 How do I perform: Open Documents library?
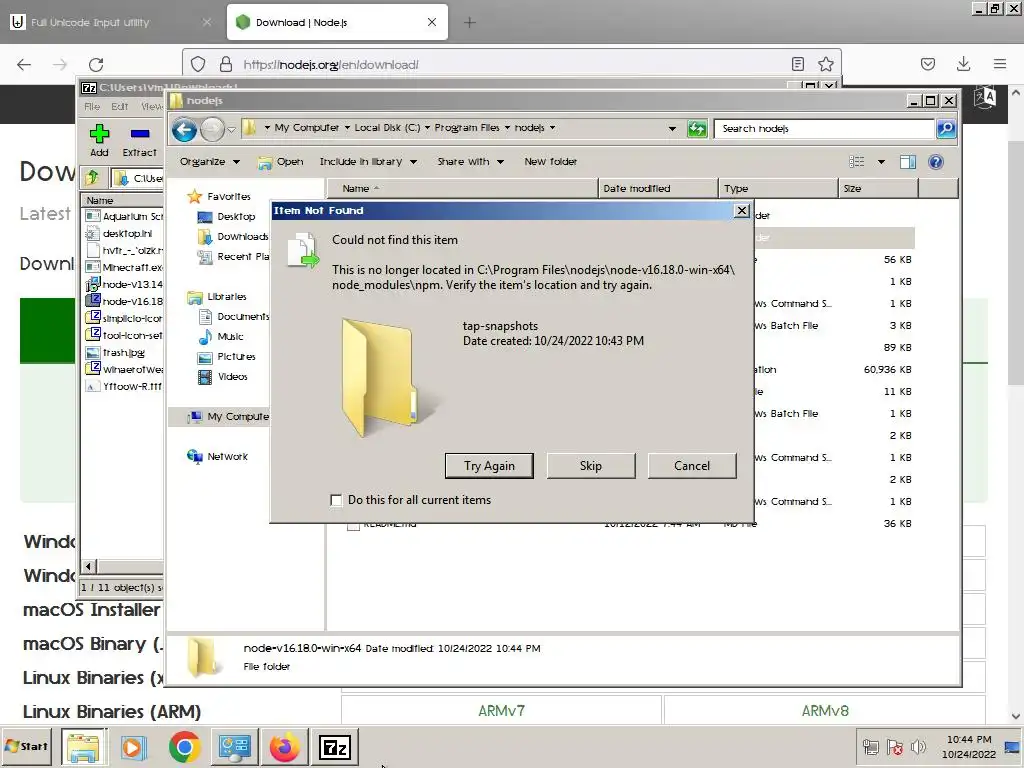coord(233,317)
